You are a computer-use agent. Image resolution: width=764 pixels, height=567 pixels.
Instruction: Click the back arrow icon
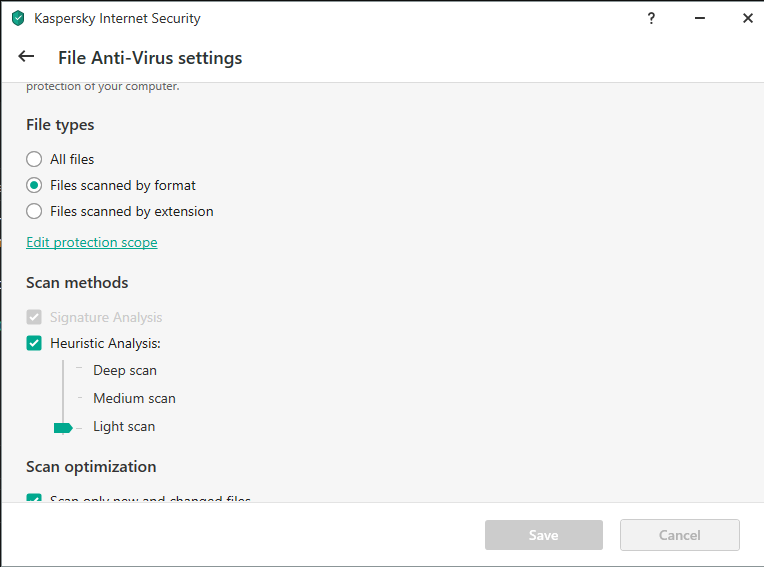click(26, 57)
